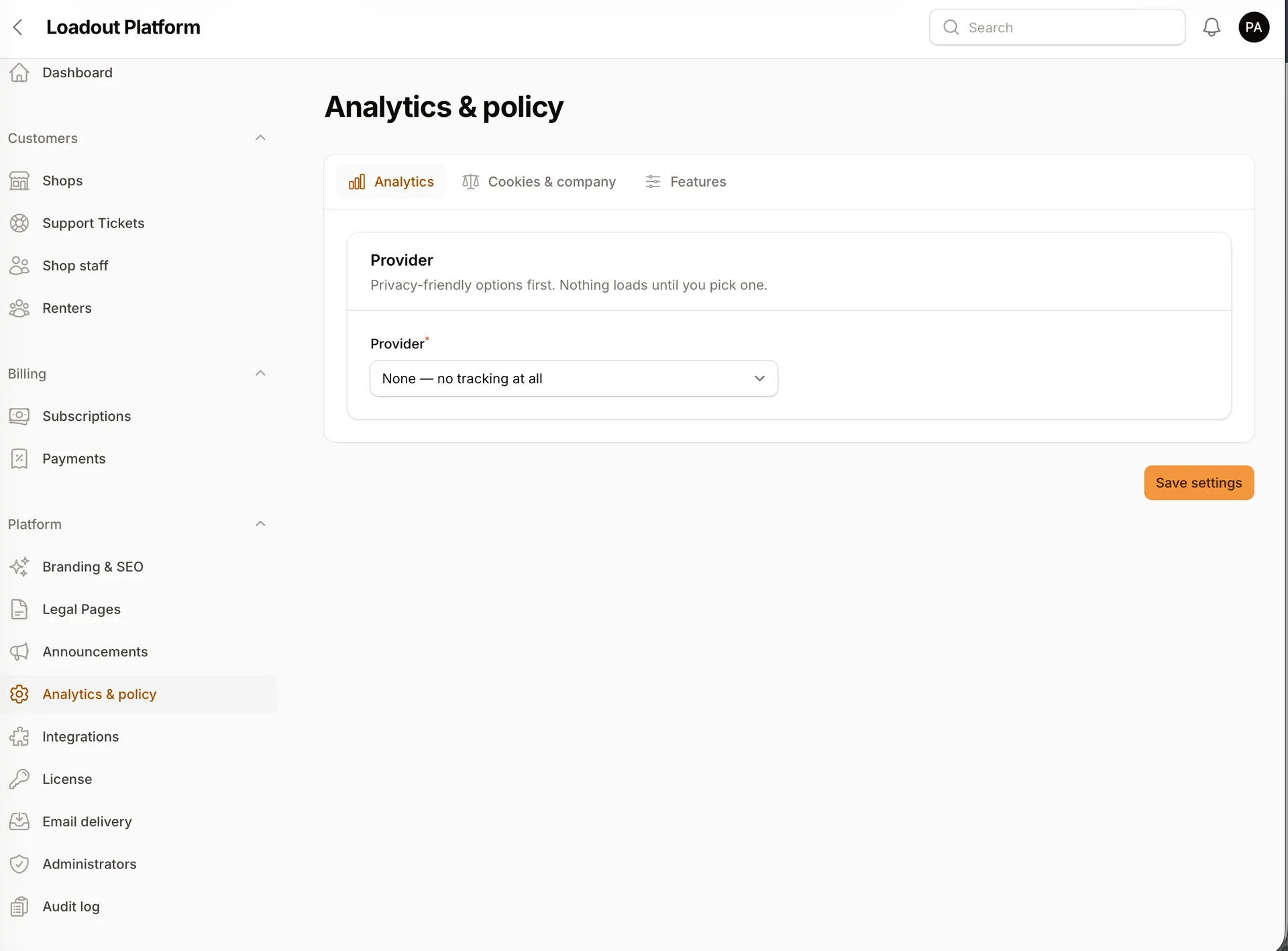Click the Subscriptions banknote icon
Viewport: 1288px width, 951px height.
[19, 416]
